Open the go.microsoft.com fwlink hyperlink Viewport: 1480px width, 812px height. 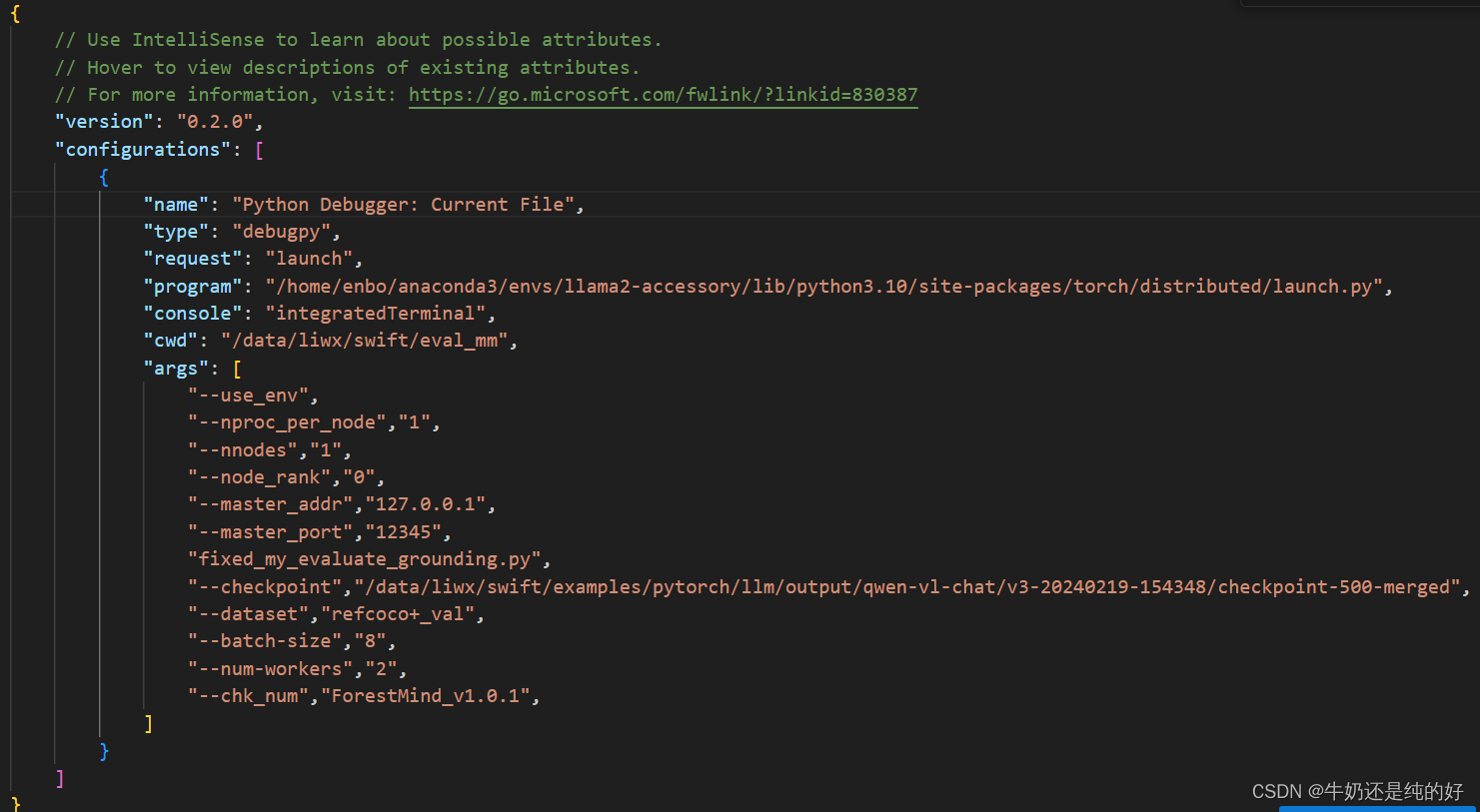click(663, 94)
